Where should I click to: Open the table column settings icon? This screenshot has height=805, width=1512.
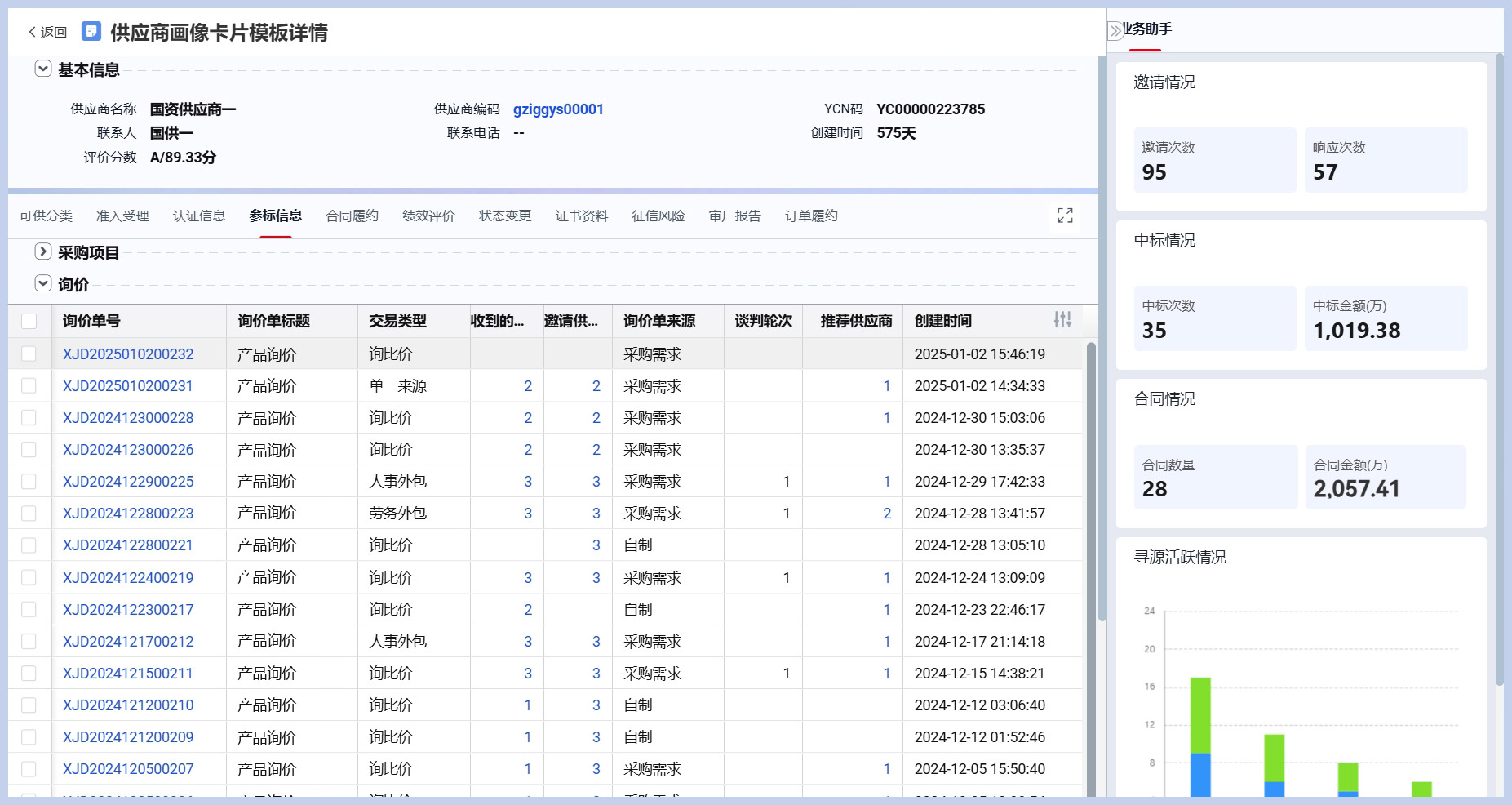click(1062, 320)
